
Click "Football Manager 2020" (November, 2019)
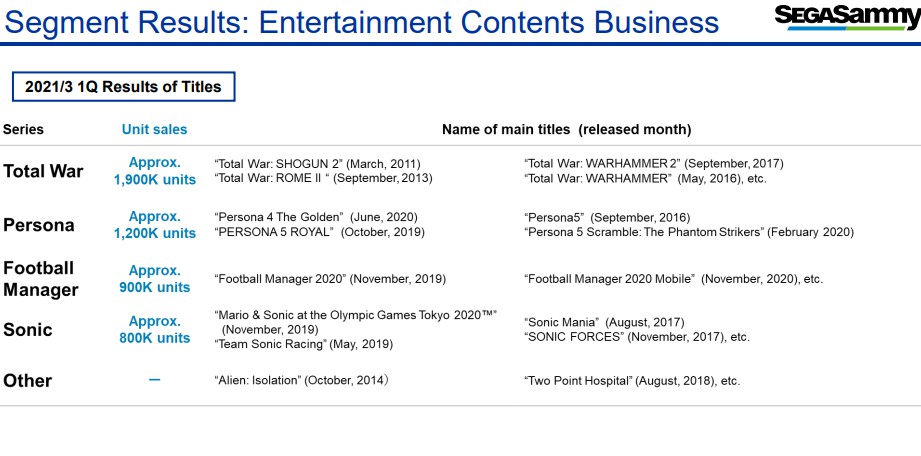(x=330, y=279)
